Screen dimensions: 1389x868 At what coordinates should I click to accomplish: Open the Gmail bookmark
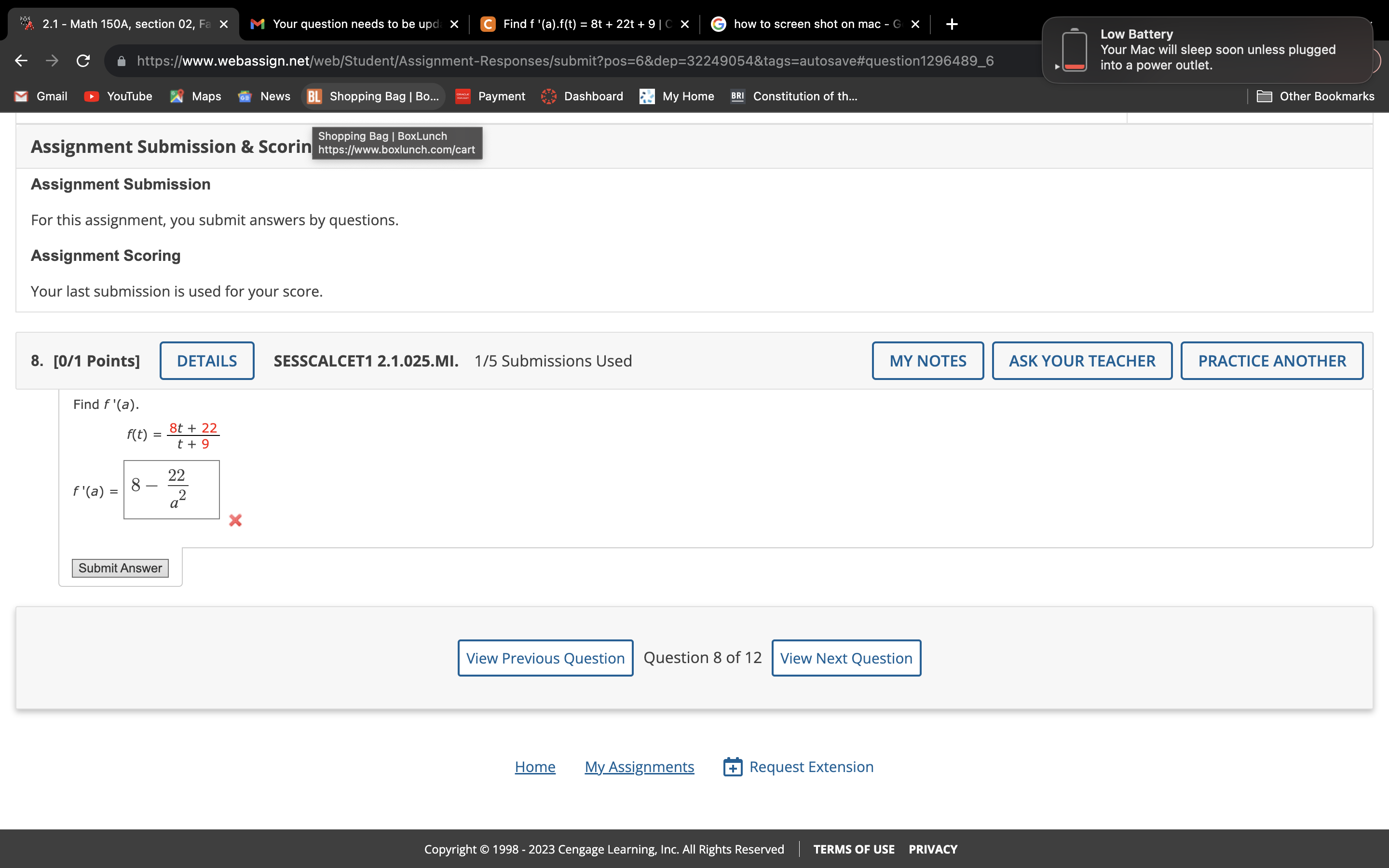coord(41,96)
